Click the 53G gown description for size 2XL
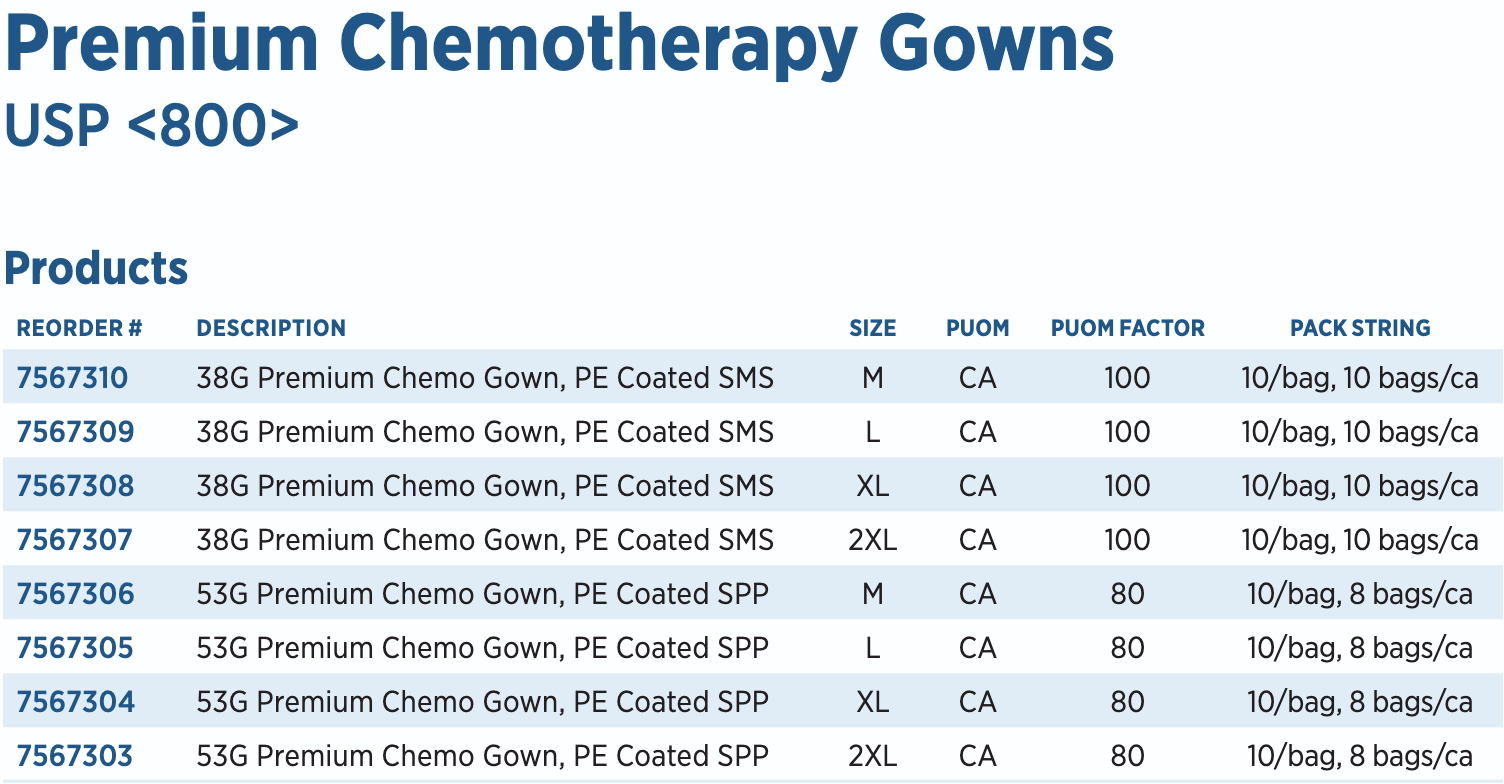This screenshot has height=784, width=1504. [482, 756]
